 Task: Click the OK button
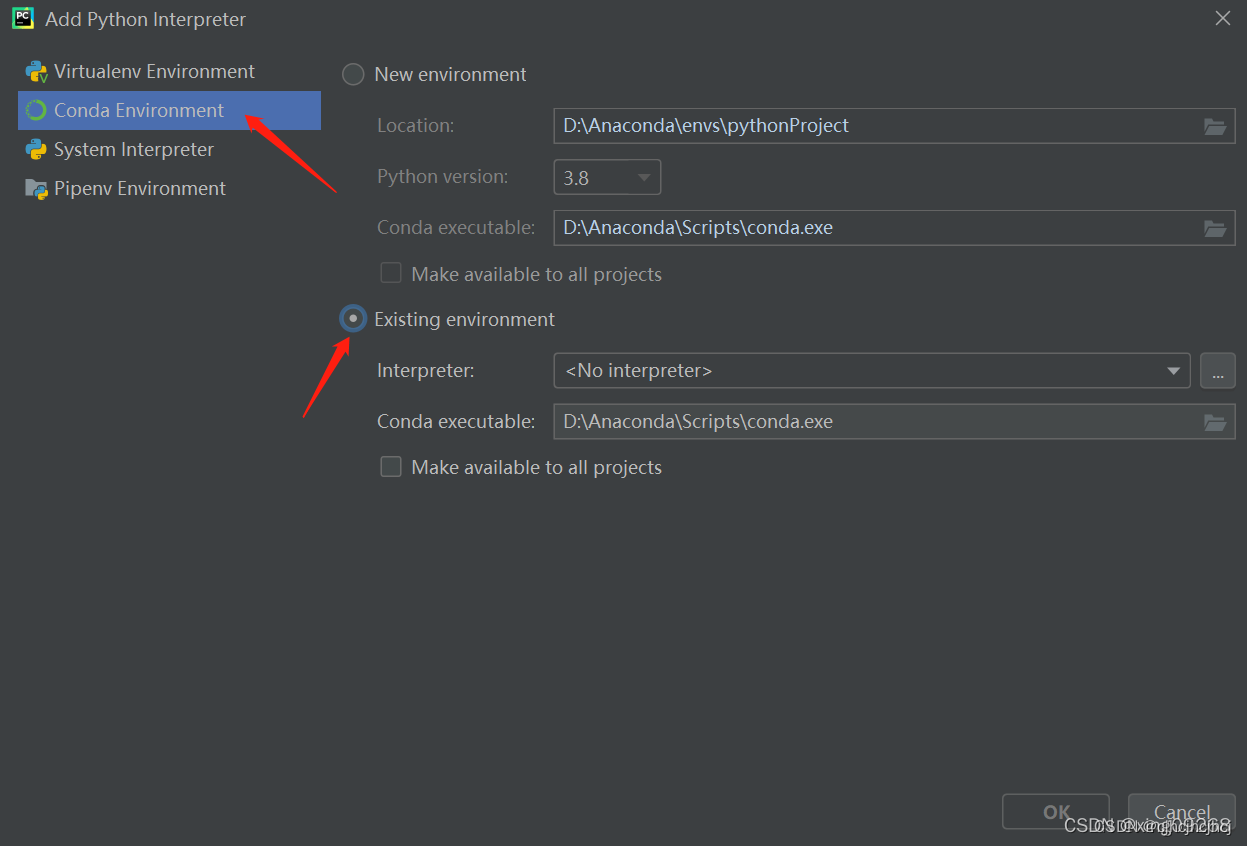click(1056, 813)
